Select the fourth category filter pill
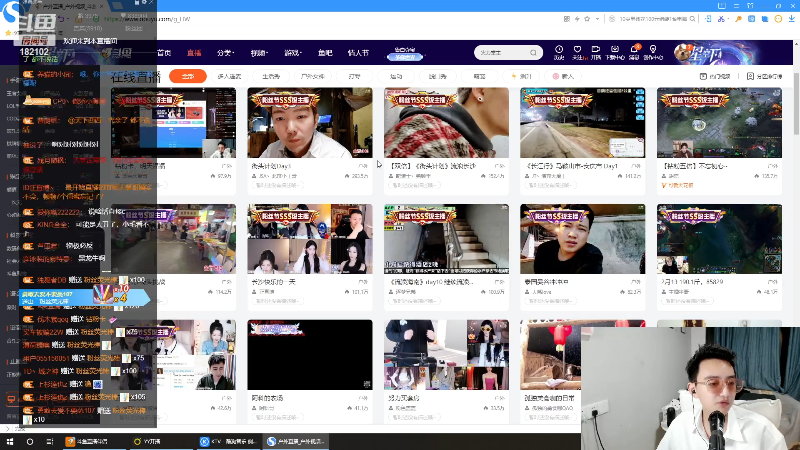Image resolution: width=800 pixels, height=450 pixels. (313, 76)
